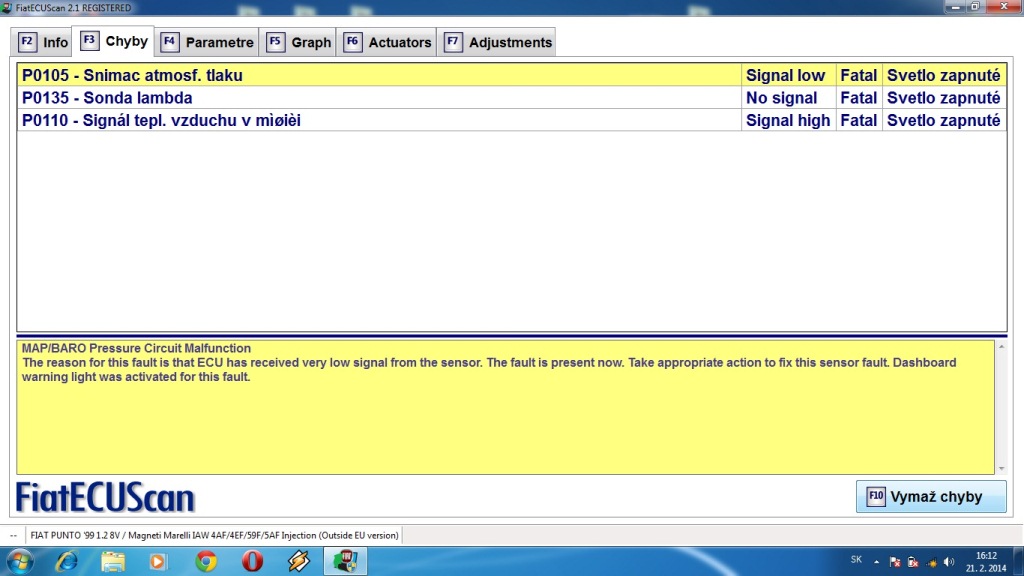Show hidden tray icons arrow
This screenshot has height=576, width=1024.
click(x=876, y=561)
